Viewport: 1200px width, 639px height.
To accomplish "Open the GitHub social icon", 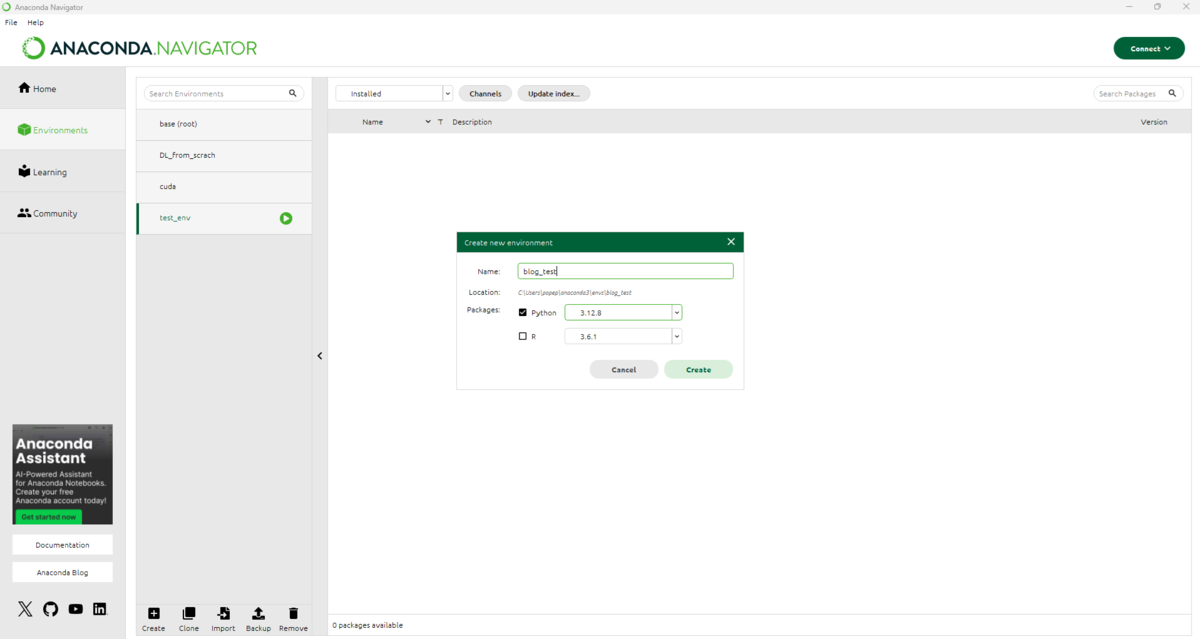I will pos(50,609).
